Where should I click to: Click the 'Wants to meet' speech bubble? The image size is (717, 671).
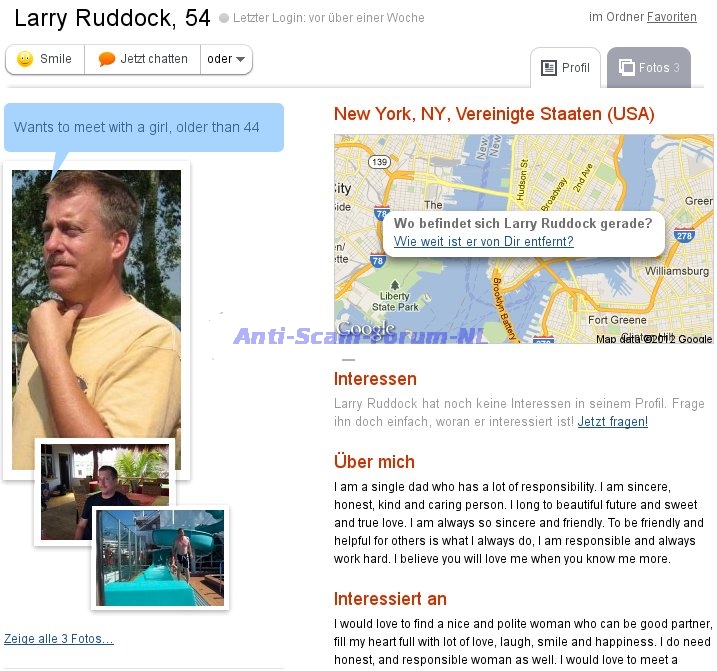143,128
